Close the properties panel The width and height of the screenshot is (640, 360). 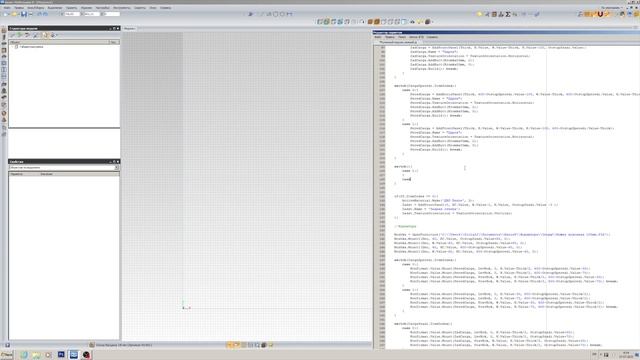pyautogui.click(x=118, y=162)
